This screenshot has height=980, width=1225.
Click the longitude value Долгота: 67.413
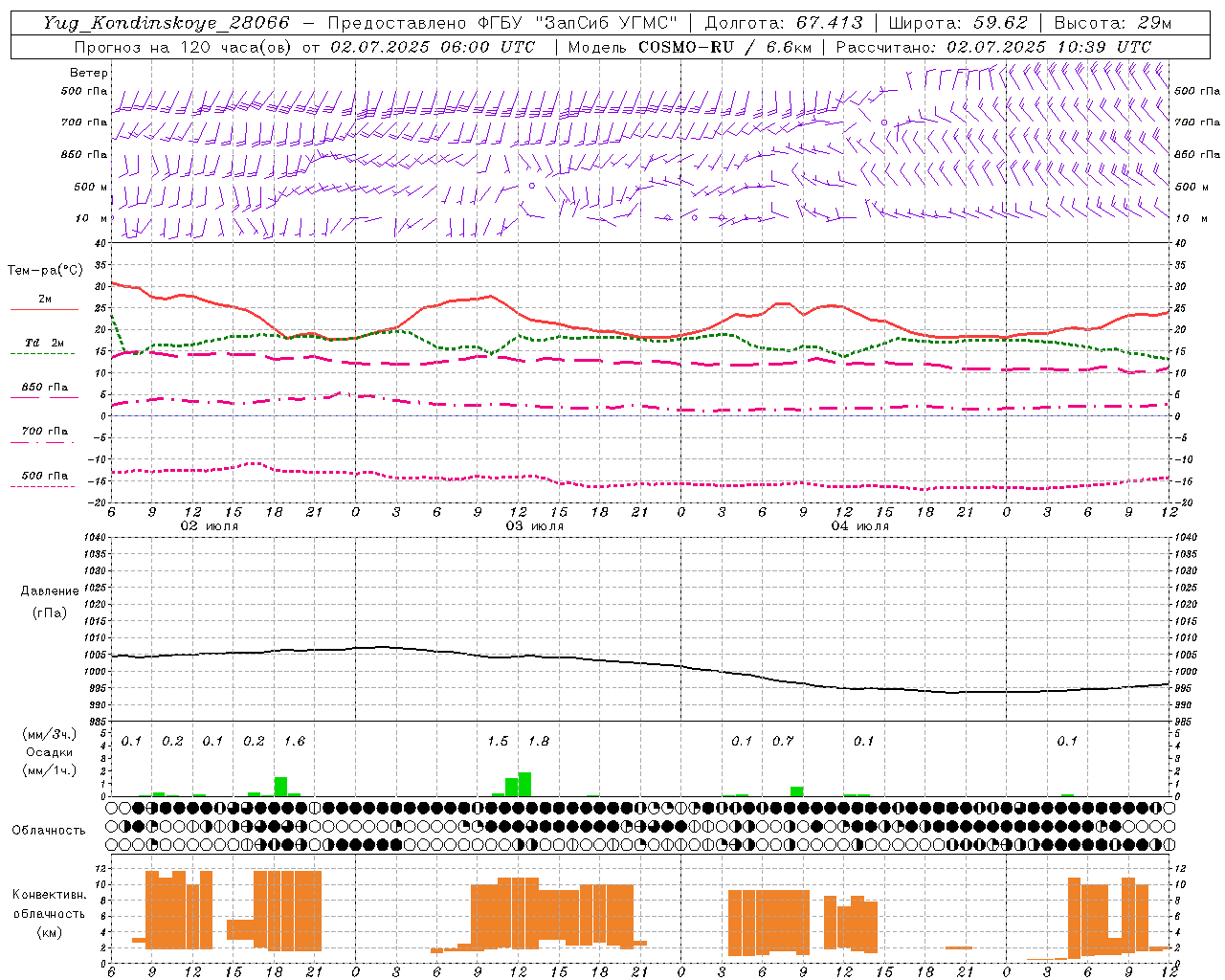pos(784,23)
